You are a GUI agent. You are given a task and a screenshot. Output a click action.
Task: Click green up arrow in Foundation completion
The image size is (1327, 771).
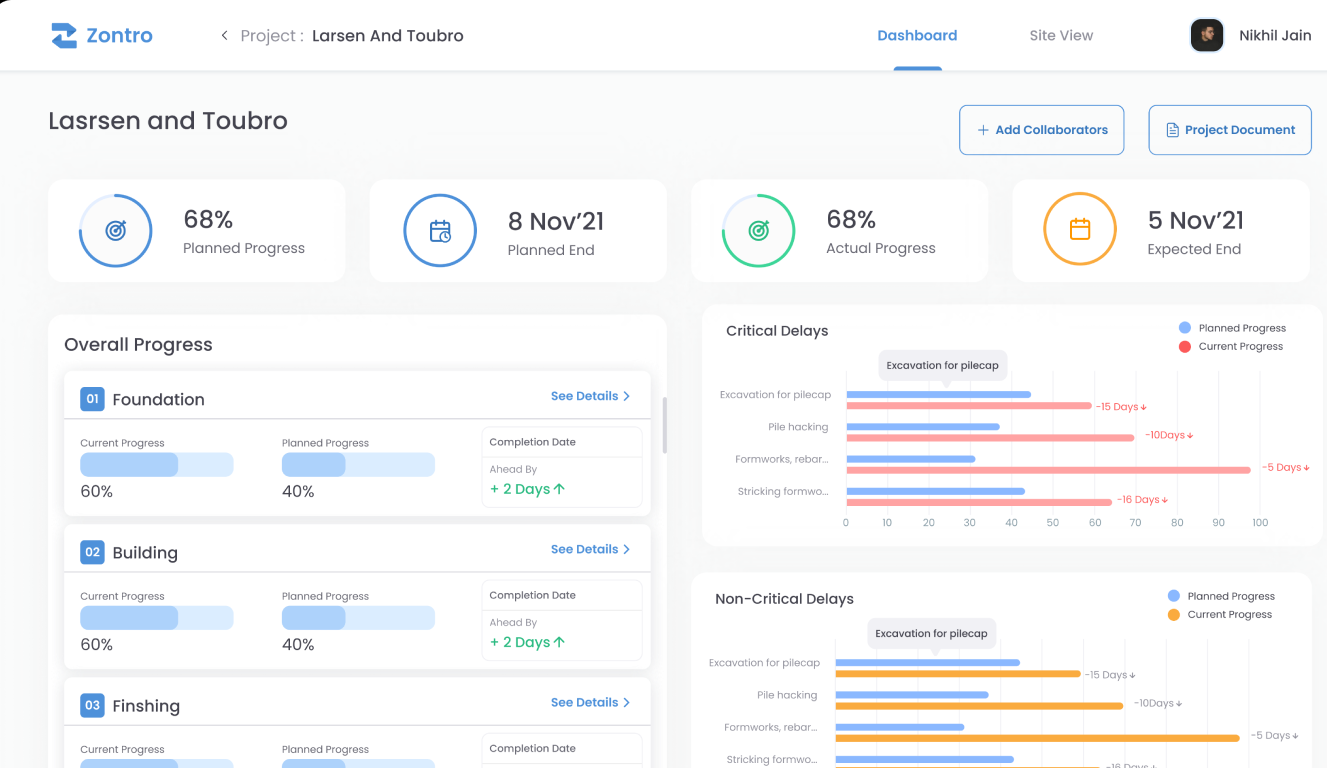(559, 489)
